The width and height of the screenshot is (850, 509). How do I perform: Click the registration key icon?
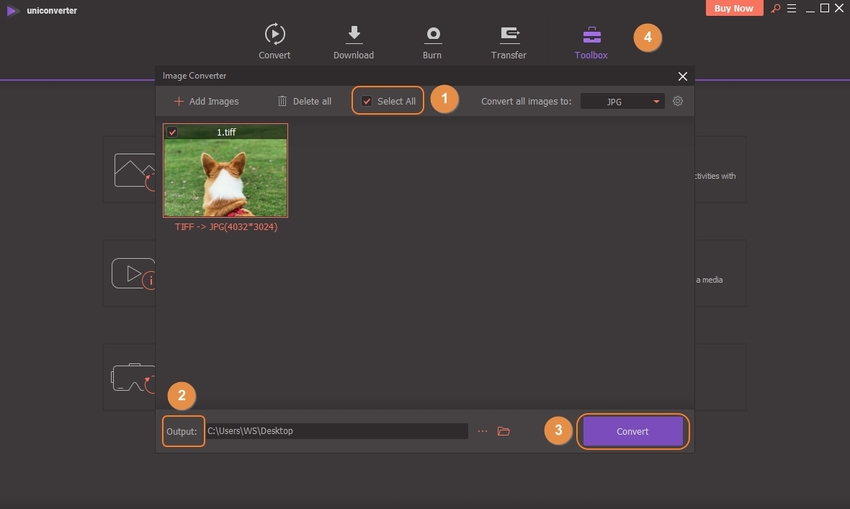(x=773, y=9)
